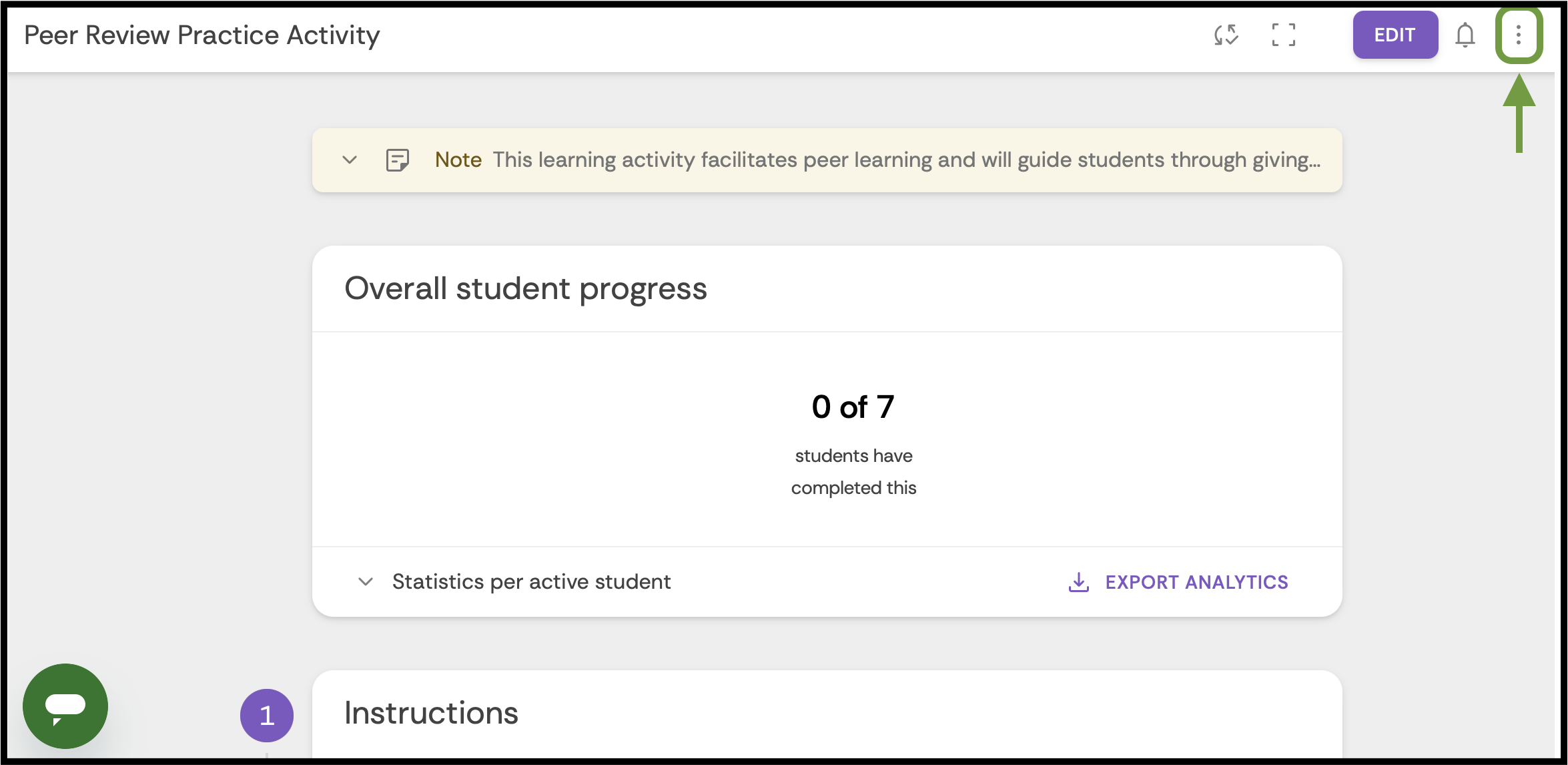Click the Peer Review Practice Activity title
Viewport: 1568px width, 765px height.
[202, 34]
